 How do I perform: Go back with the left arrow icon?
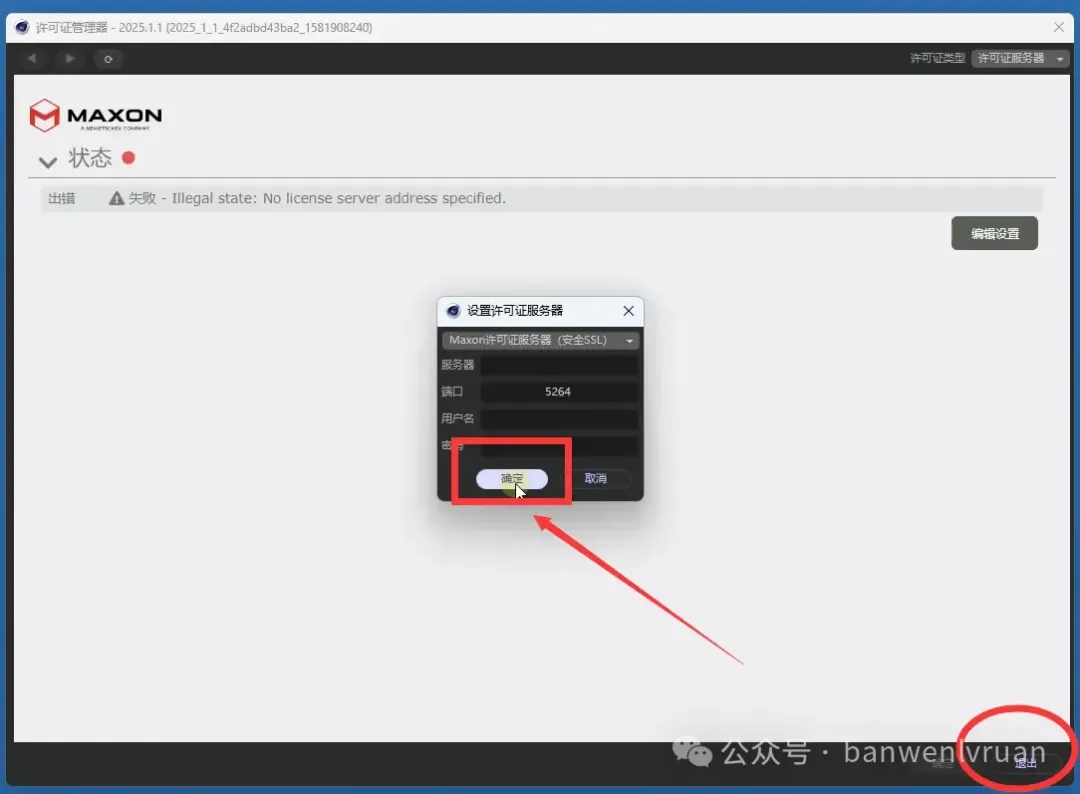click(32, 59)
